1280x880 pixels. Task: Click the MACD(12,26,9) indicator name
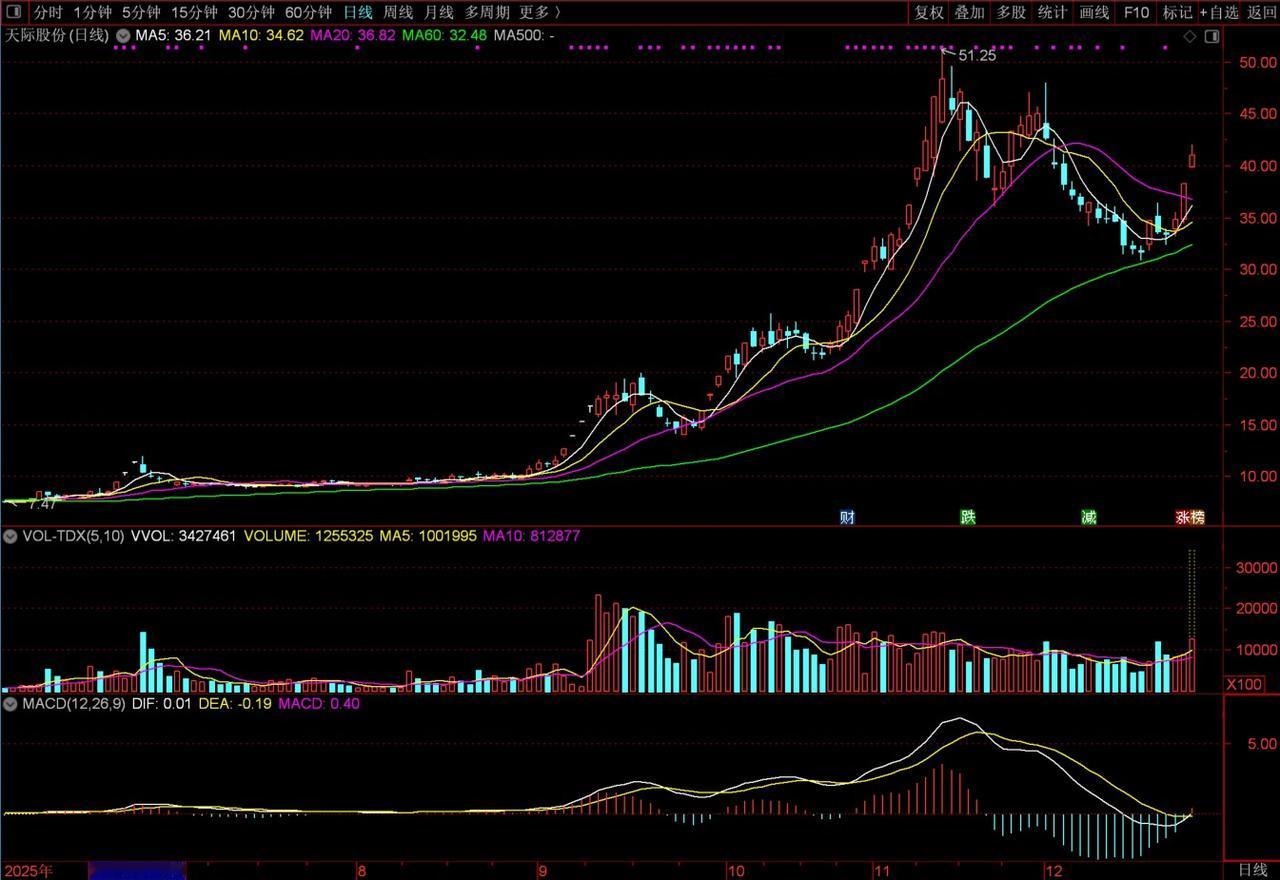72,703
